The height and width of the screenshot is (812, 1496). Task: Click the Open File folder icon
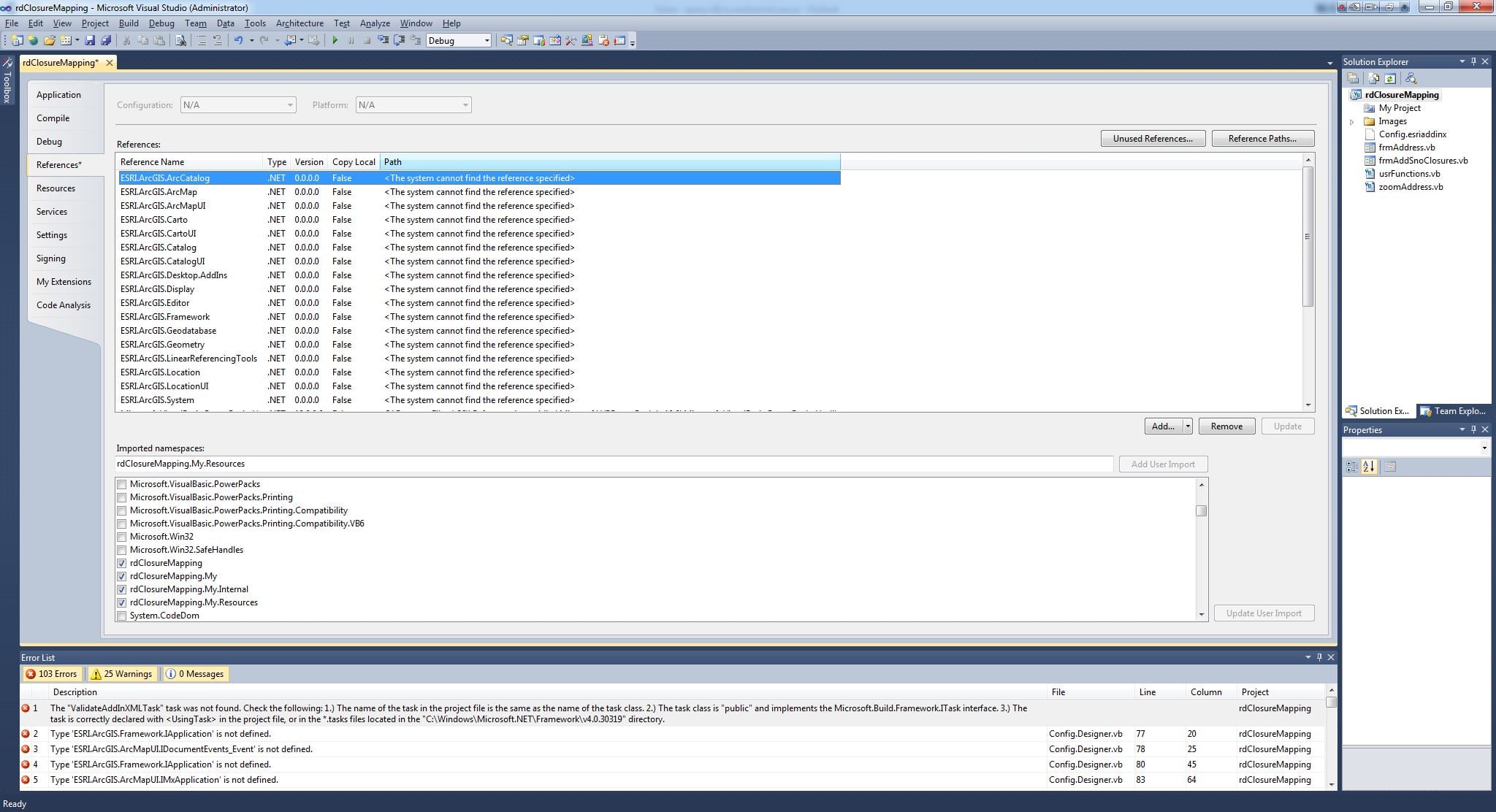(x=49, y=41)
